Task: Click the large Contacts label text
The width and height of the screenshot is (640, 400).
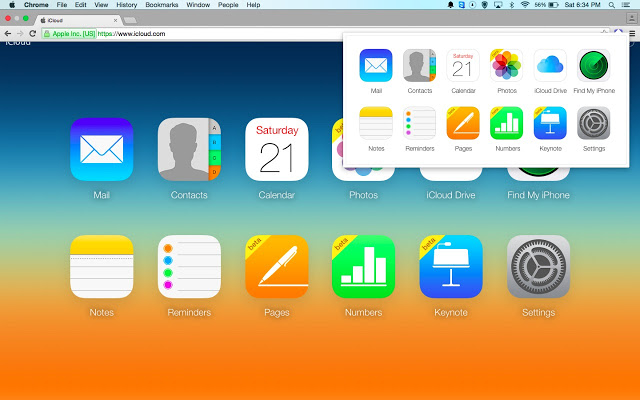Action: 189,195
